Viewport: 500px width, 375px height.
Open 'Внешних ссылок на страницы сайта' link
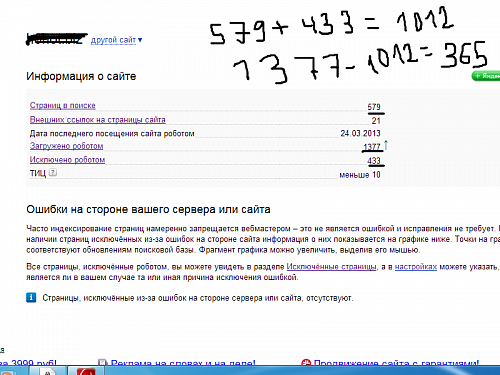click(98, 120)
